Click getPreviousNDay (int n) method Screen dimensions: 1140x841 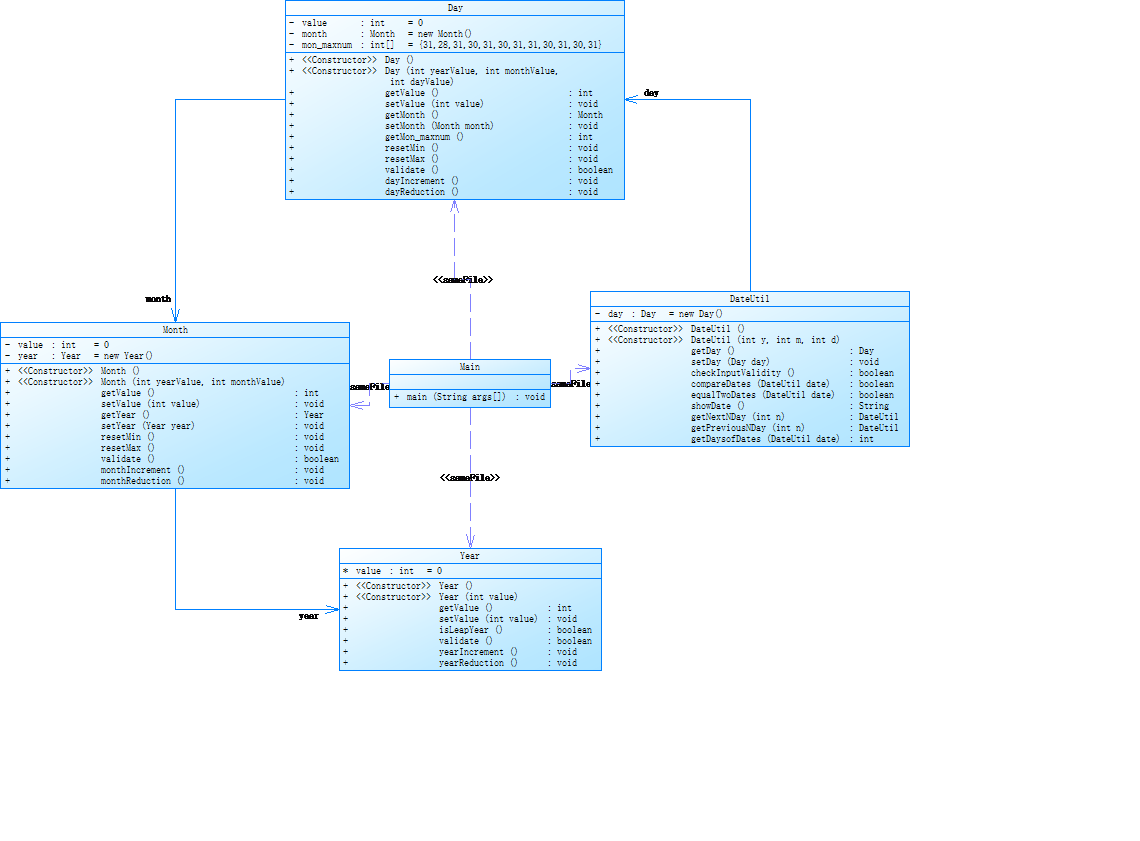click(x=747, y=428)
